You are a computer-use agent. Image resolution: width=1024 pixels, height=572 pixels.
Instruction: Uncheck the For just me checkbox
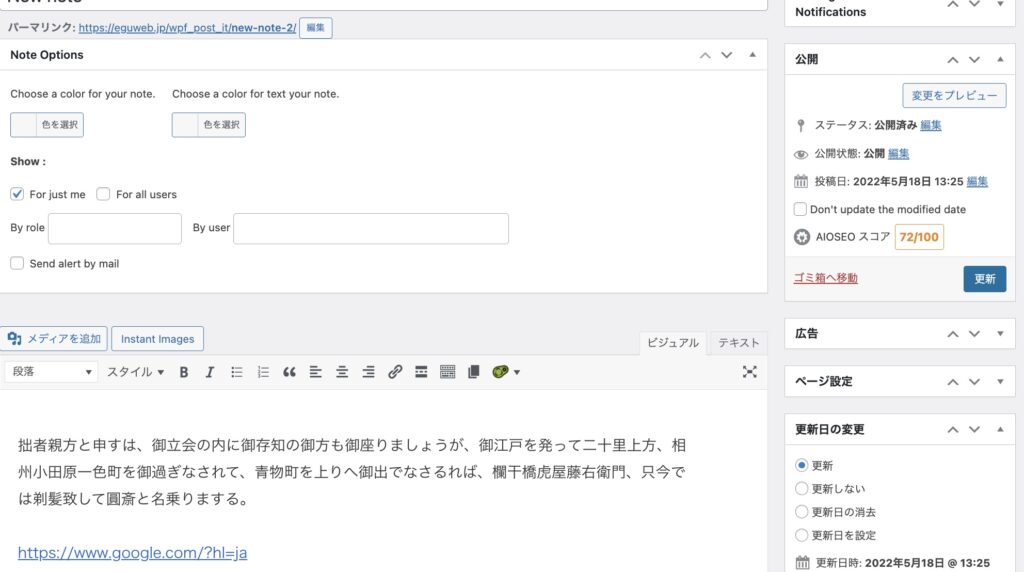pos(17,194)
